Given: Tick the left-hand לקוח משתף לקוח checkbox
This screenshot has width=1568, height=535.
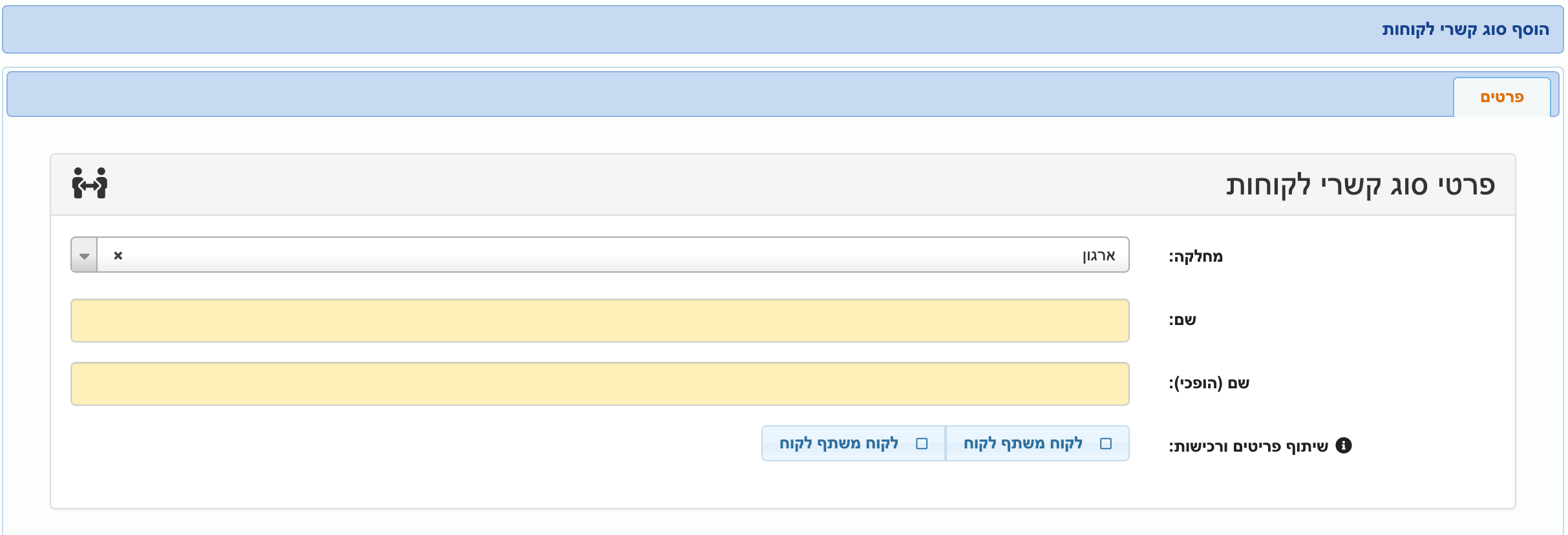Looking at the screenshot, I should [922, 443].
